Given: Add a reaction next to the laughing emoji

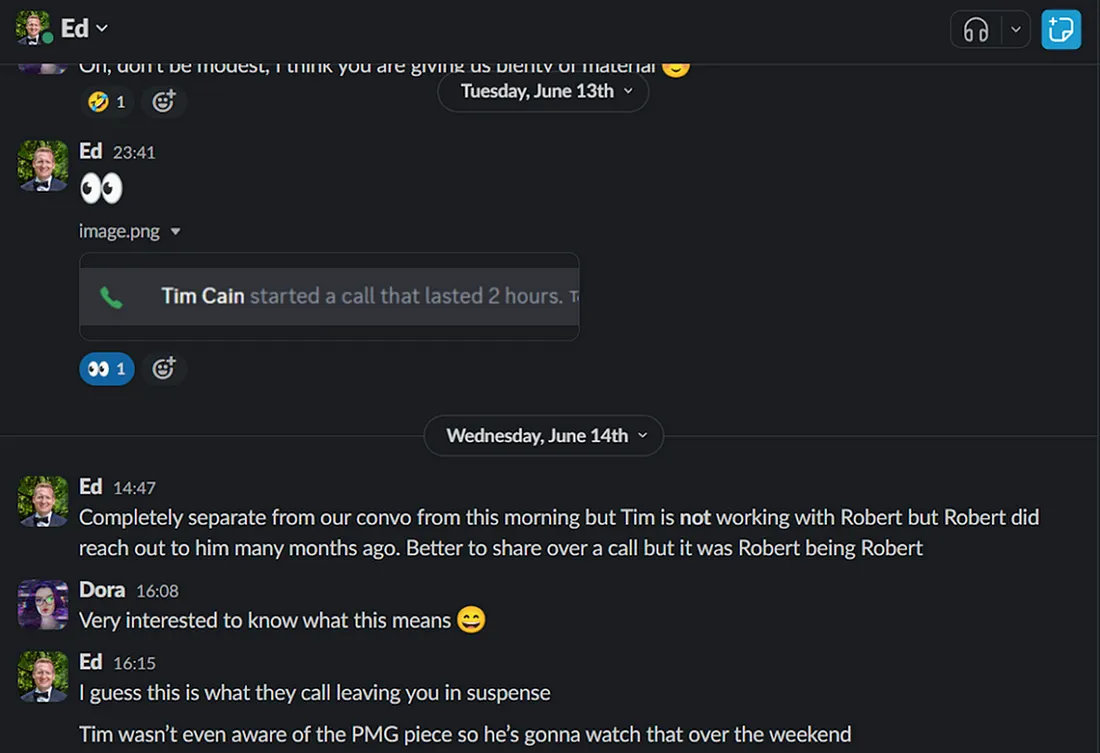Looking at the screenshot, I should pyautogui.click(x=163, y=101).
